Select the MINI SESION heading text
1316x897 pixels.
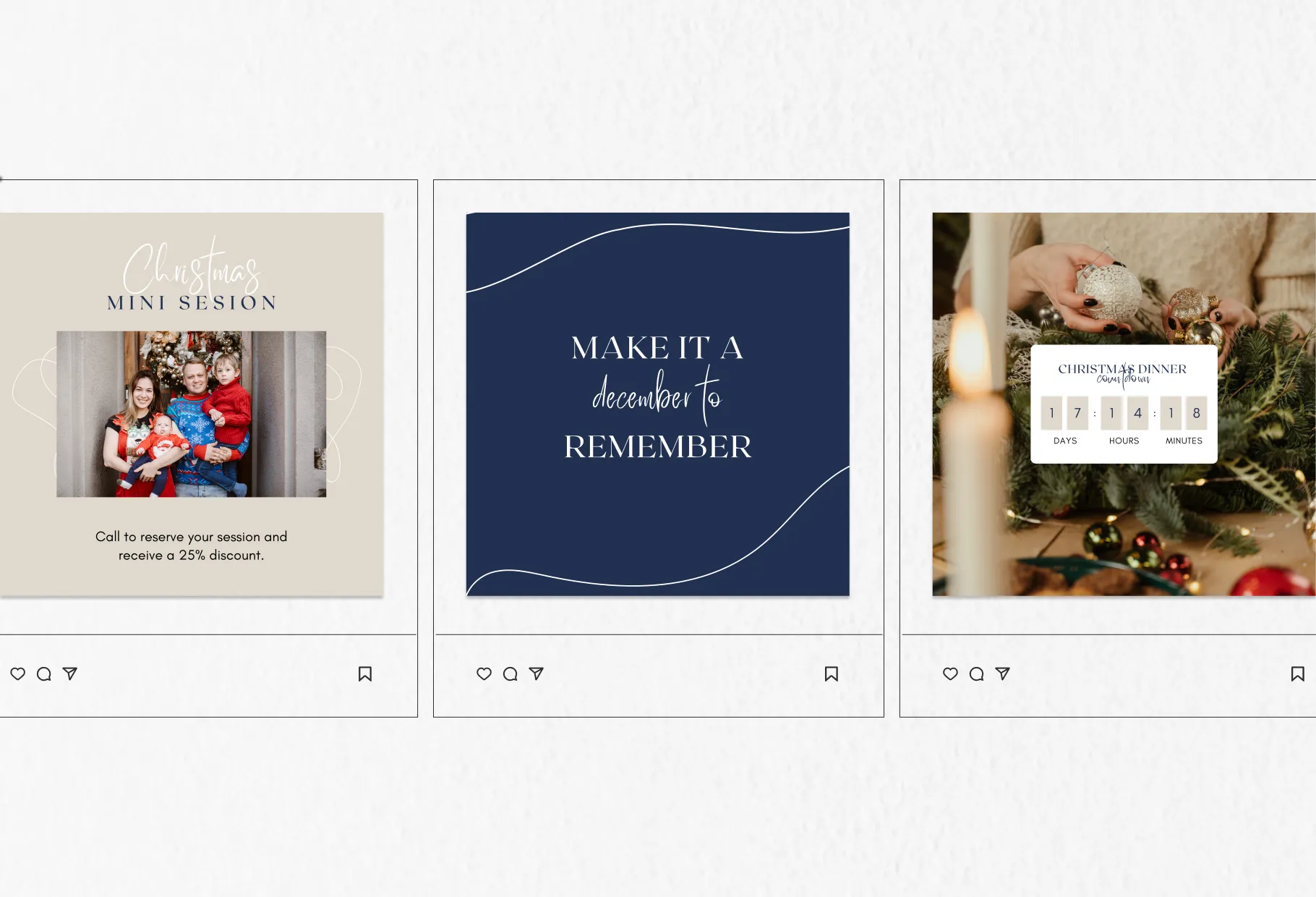pyautogui.click(x=192, y=302)
